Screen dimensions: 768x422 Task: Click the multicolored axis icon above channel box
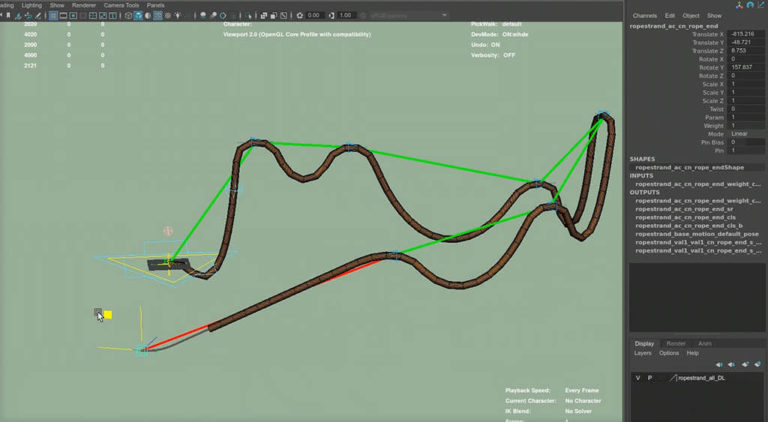(x=739, y=5)
